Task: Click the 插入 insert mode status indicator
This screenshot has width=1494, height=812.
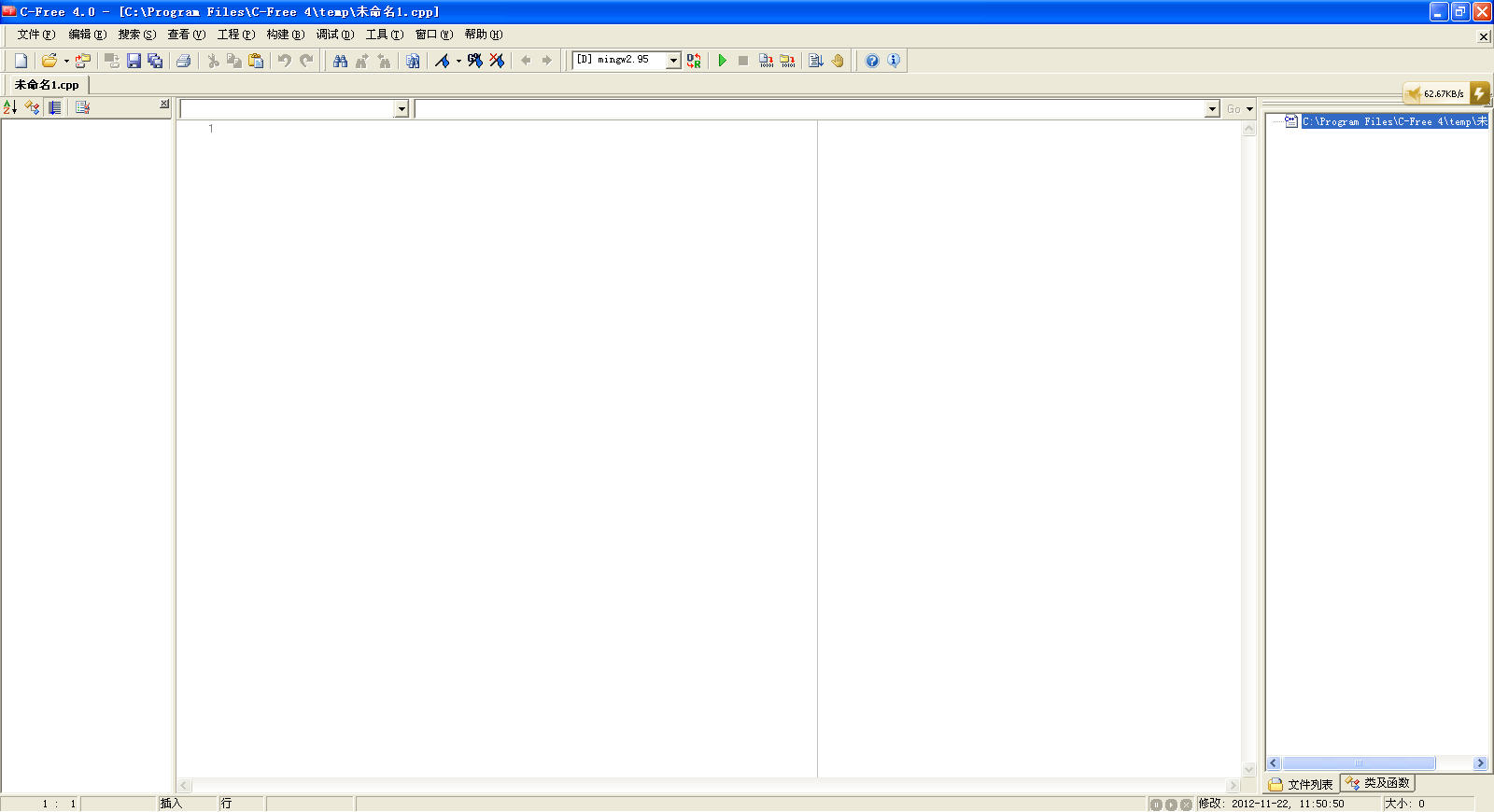Action: point(171,804)
